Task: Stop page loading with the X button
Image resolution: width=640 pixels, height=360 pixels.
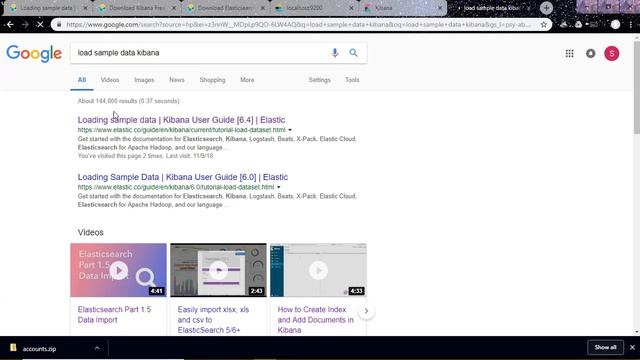Action: pos(40,24)
